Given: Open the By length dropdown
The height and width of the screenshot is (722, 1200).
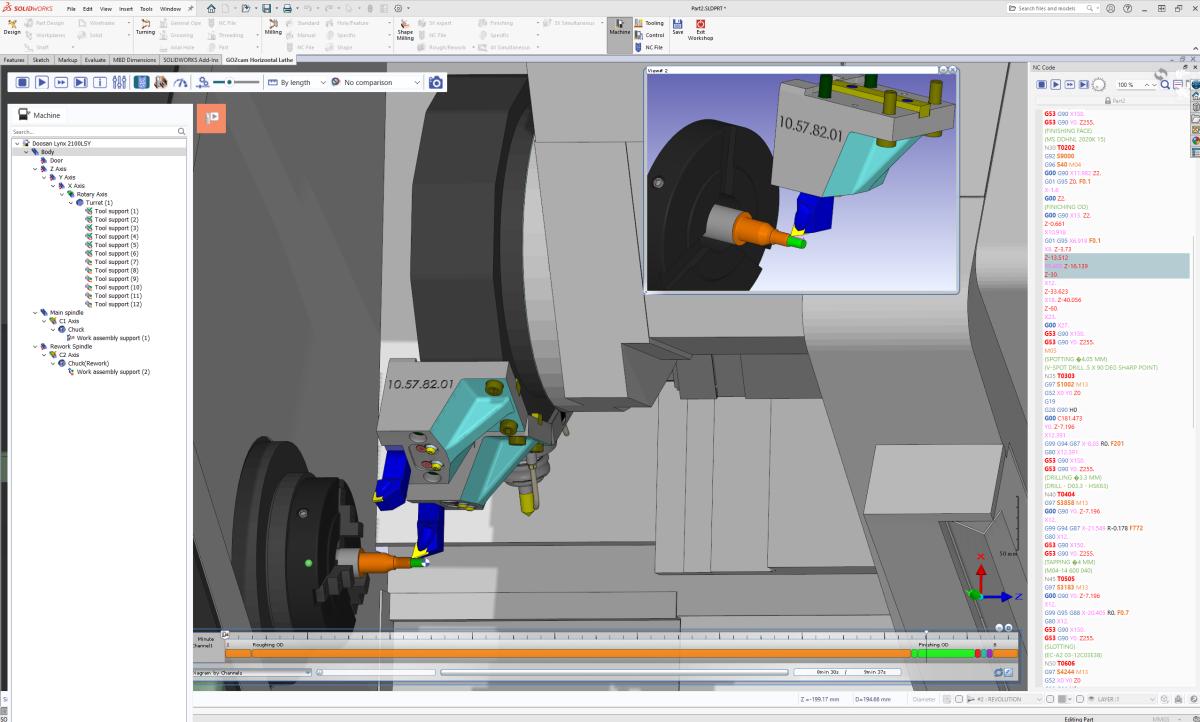Looking at the screenshot, I should 297,82.
